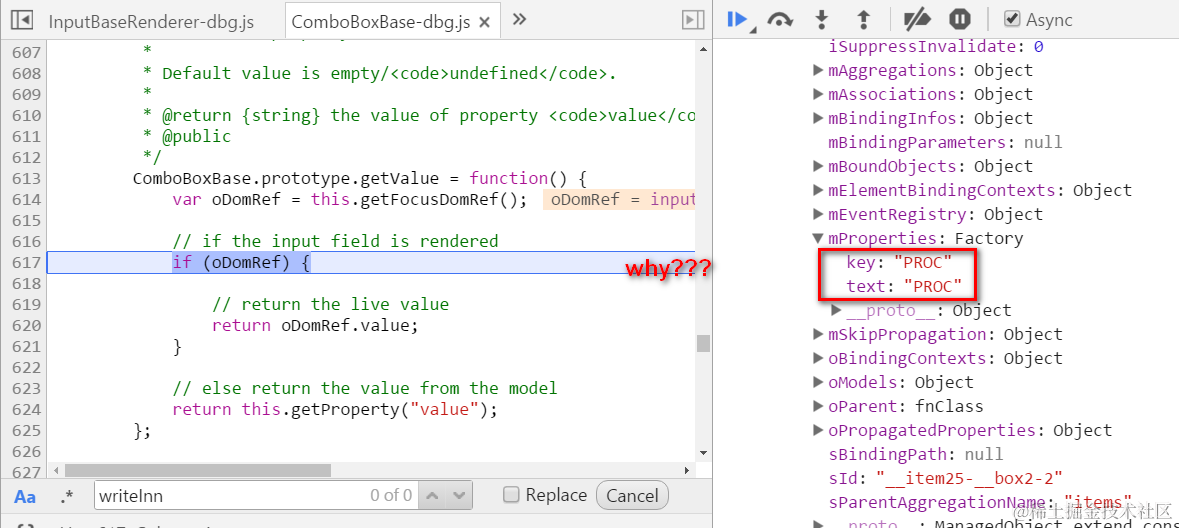Click the horizontal scroll right arrow
The image size is (1179, 528).
tap(687, 470)
